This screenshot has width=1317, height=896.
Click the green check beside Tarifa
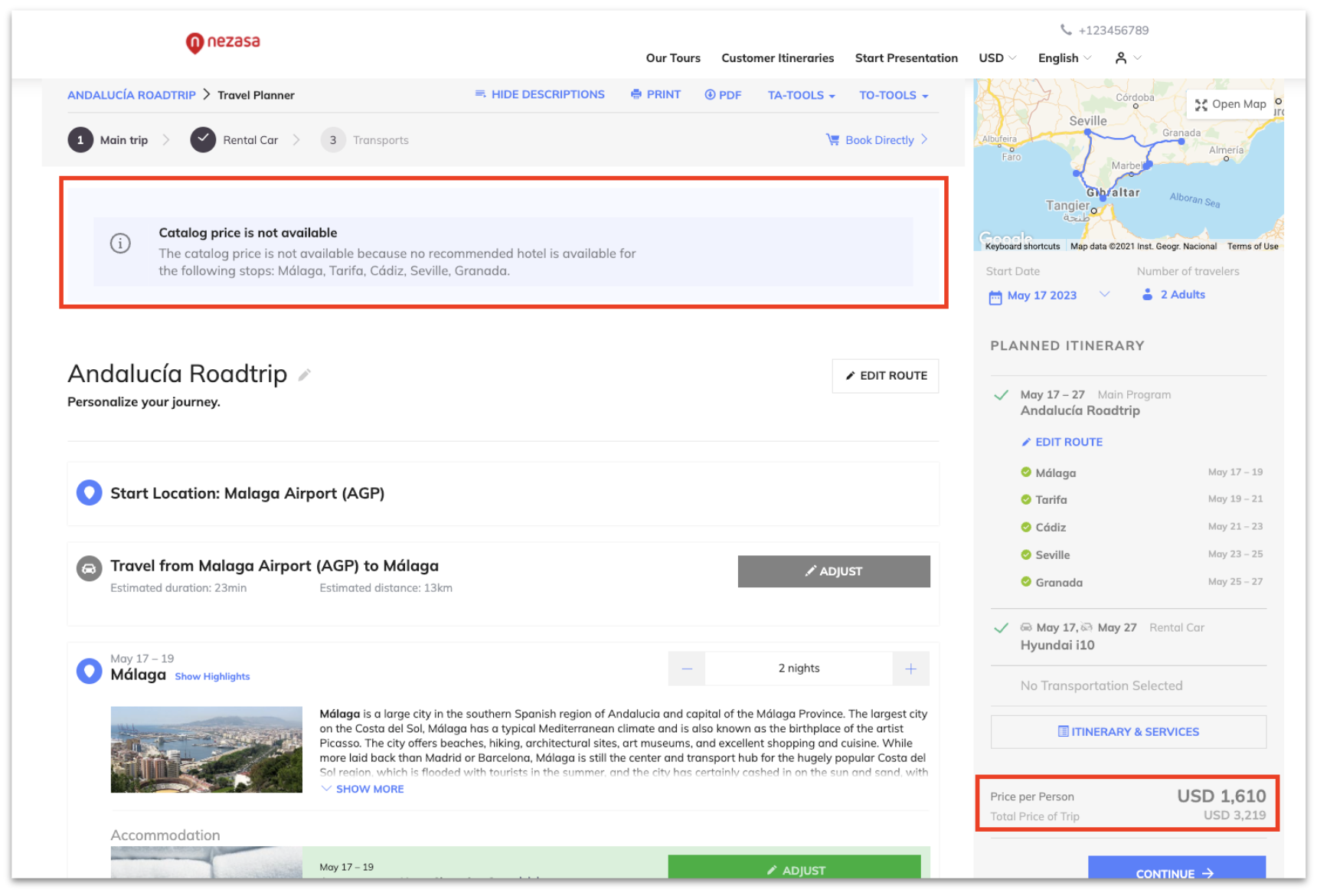[x=1026, y=500]
